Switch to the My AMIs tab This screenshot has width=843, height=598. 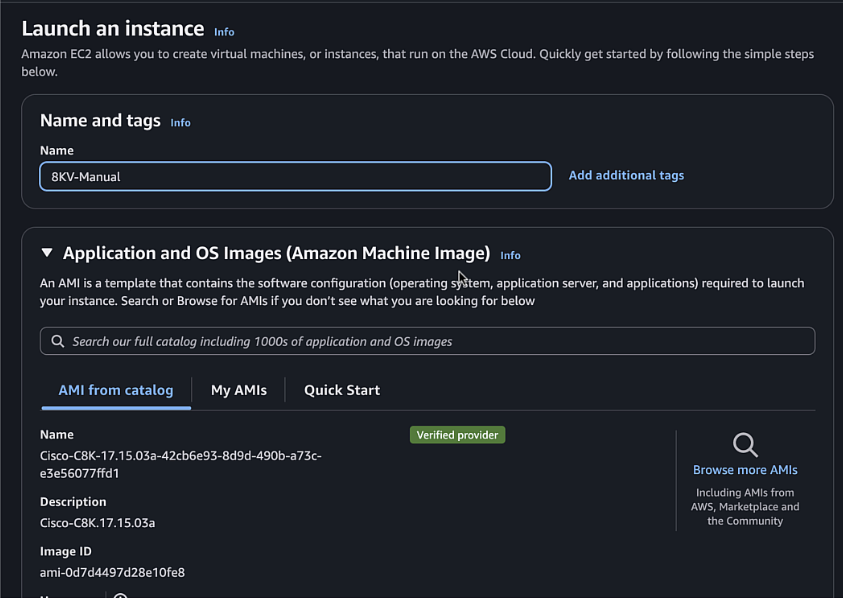(239, 390)
